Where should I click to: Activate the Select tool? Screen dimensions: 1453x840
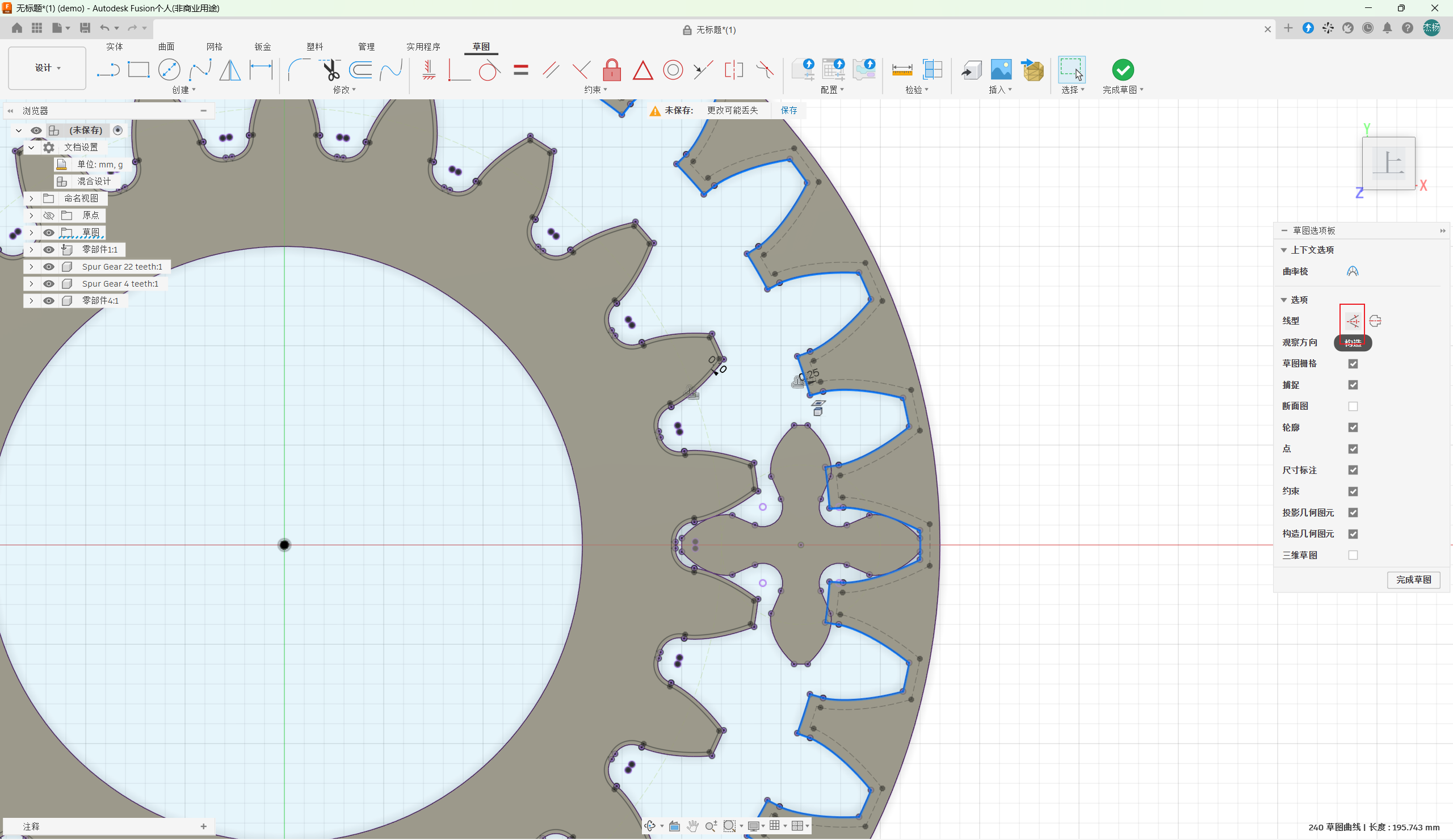tap(1071, 70)
